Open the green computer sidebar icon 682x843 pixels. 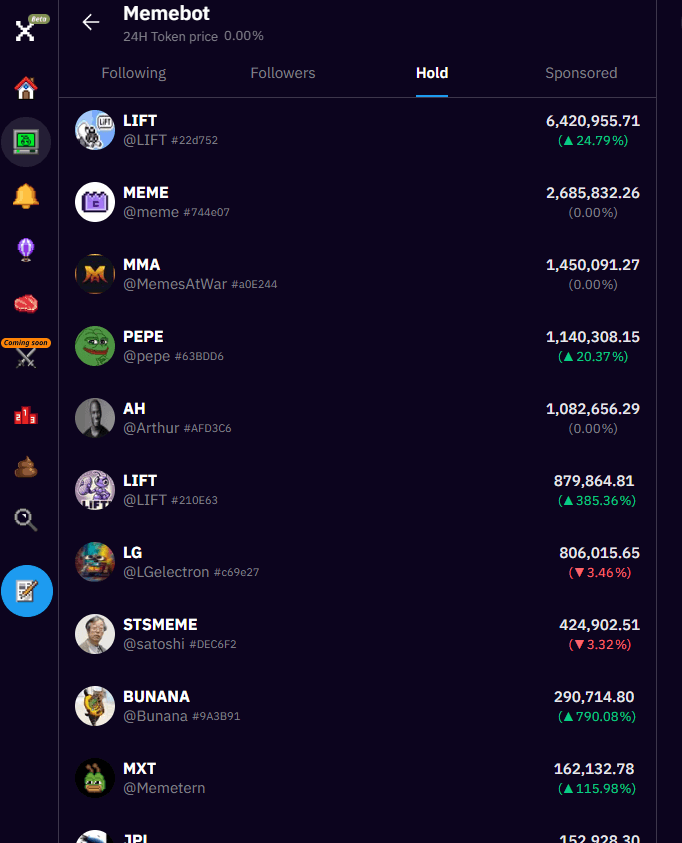click(26, 141)
